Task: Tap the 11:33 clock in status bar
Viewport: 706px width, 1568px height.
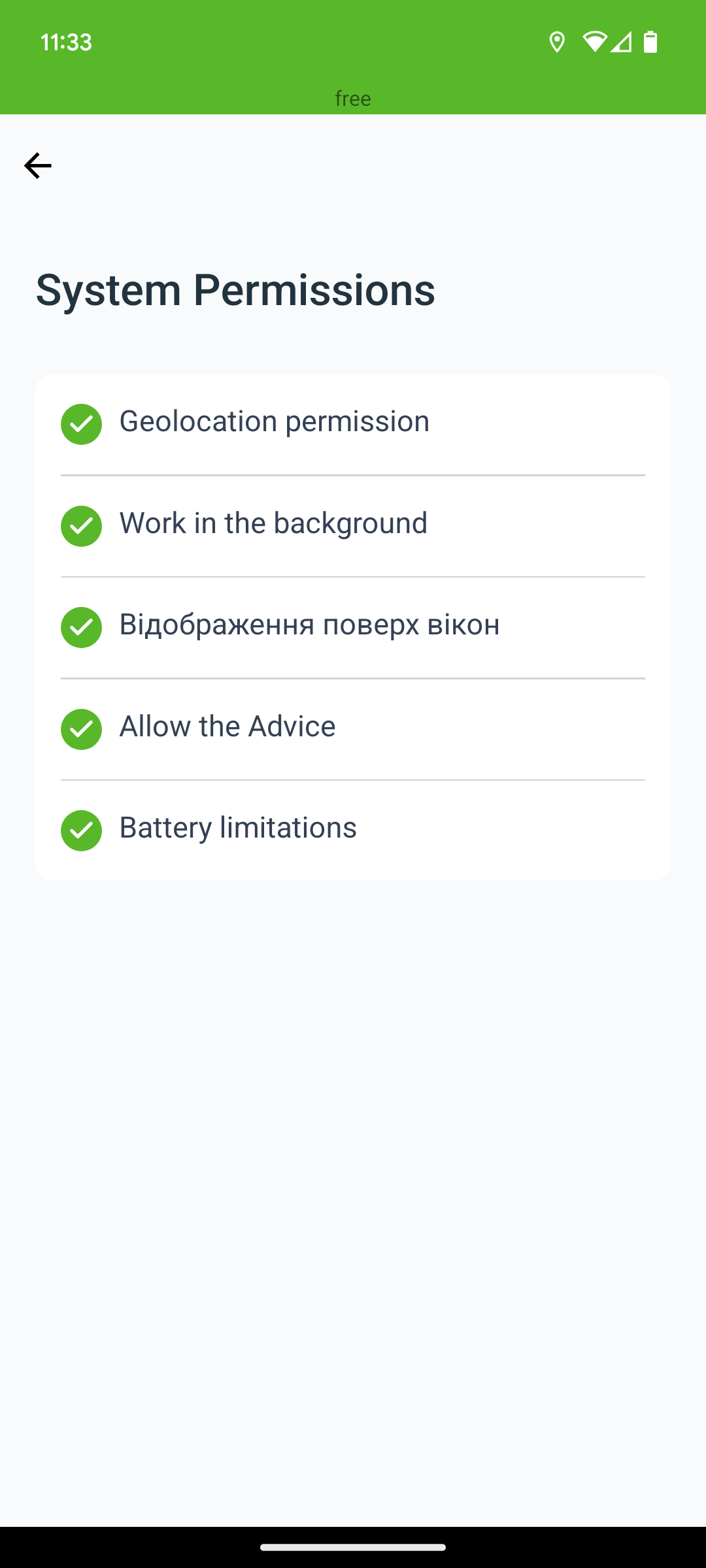Action: [66, 42]
